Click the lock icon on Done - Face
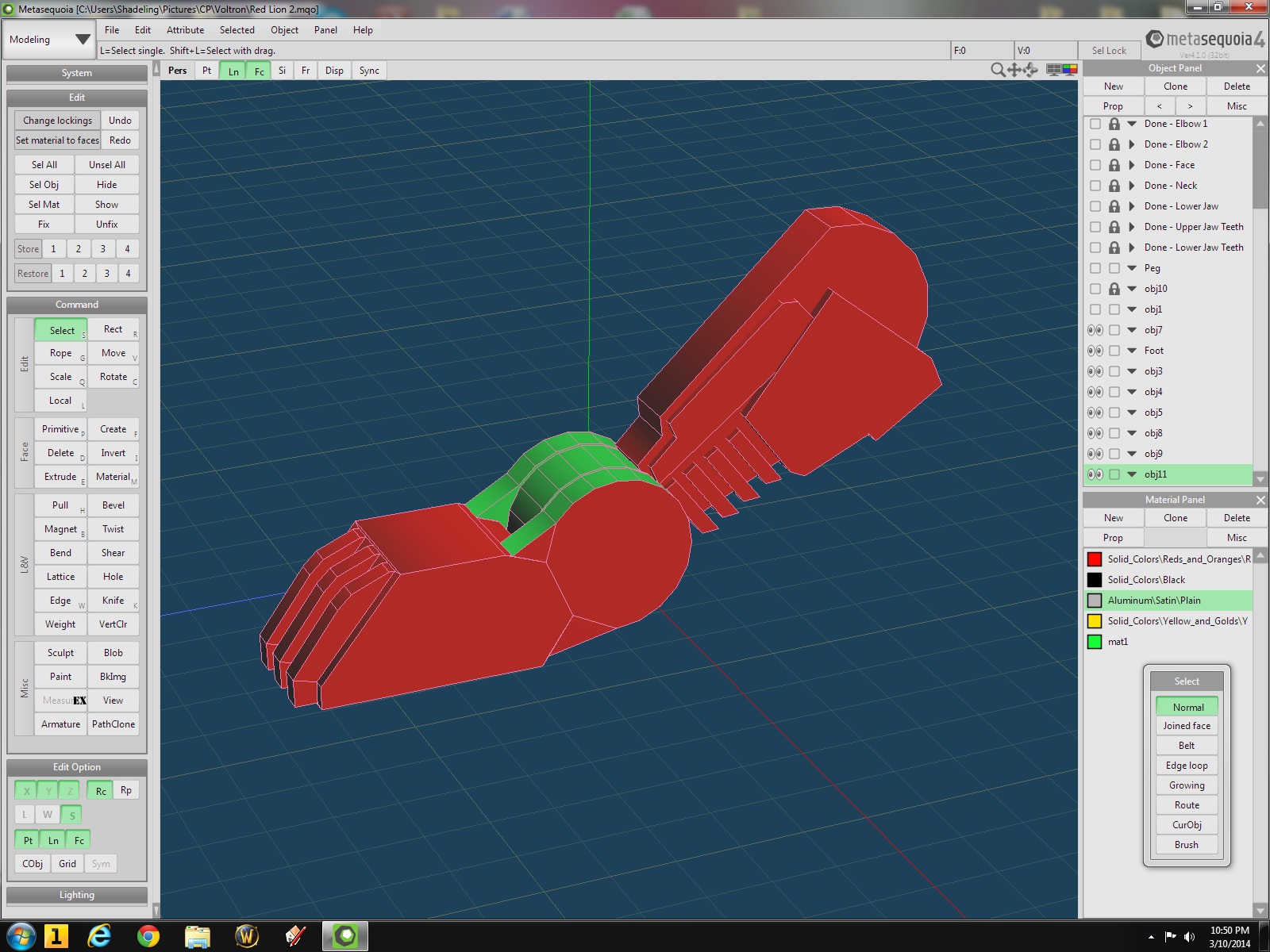The height and width of the screenshot is (952, 1270). click(x=1114, y=165)
